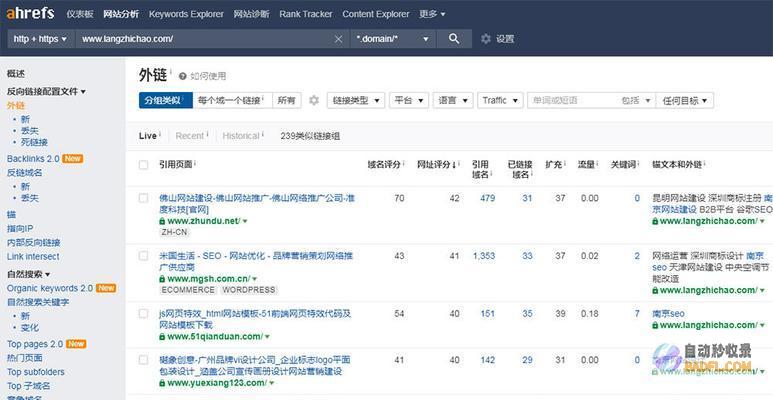This screenshot has height=400, width=773.
Task: Open the 更多 menu dropdown
Action: 432,14
